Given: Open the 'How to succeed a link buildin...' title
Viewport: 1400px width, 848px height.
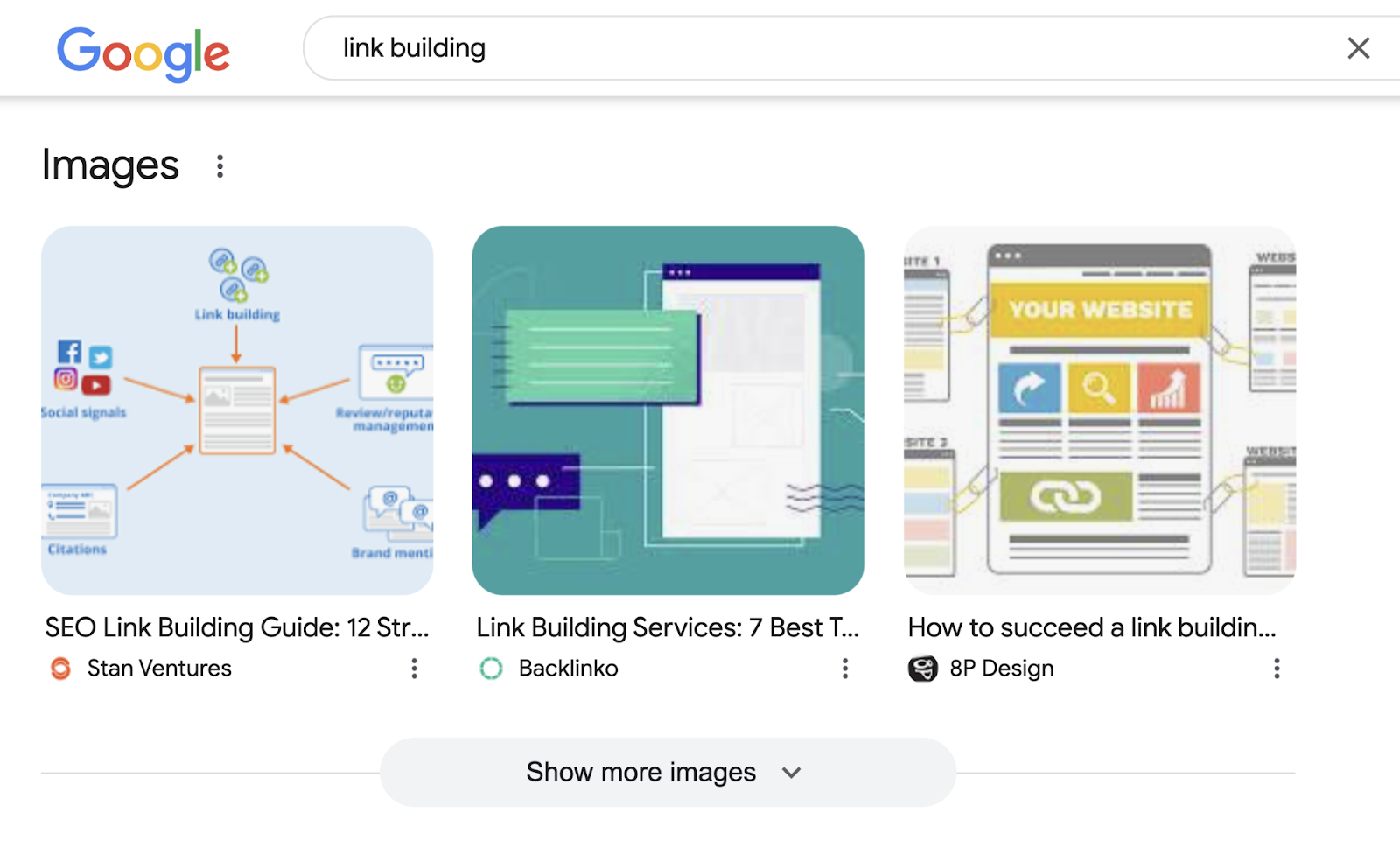Looking at the screenshot, I should click(1092, 627).
